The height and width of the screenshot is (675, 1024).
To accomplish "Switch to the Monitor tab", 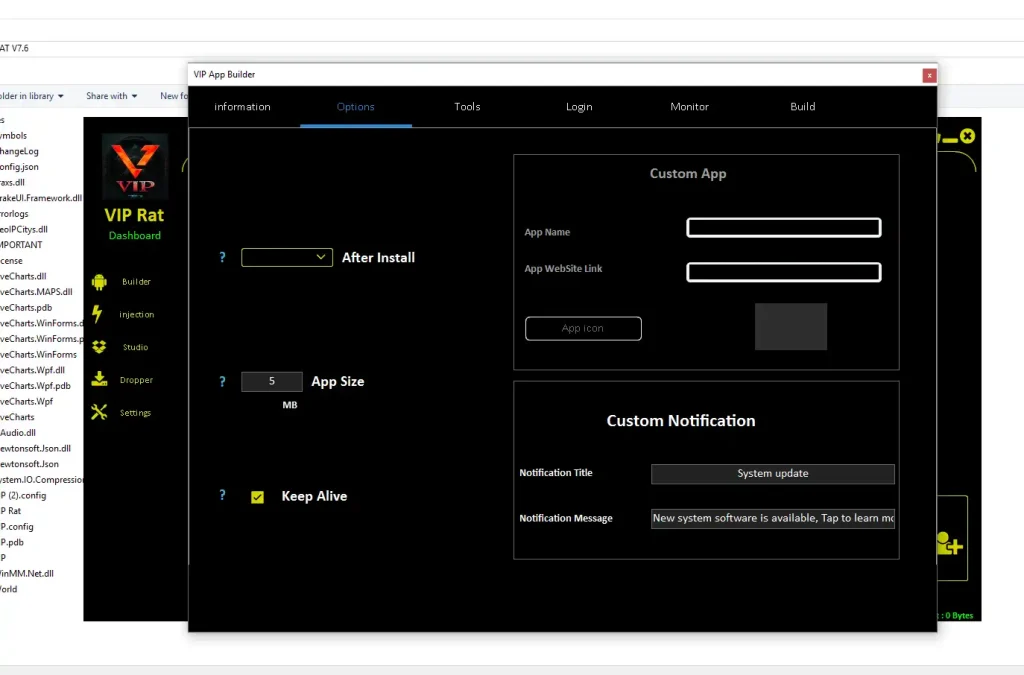I will tap(689, 107).
